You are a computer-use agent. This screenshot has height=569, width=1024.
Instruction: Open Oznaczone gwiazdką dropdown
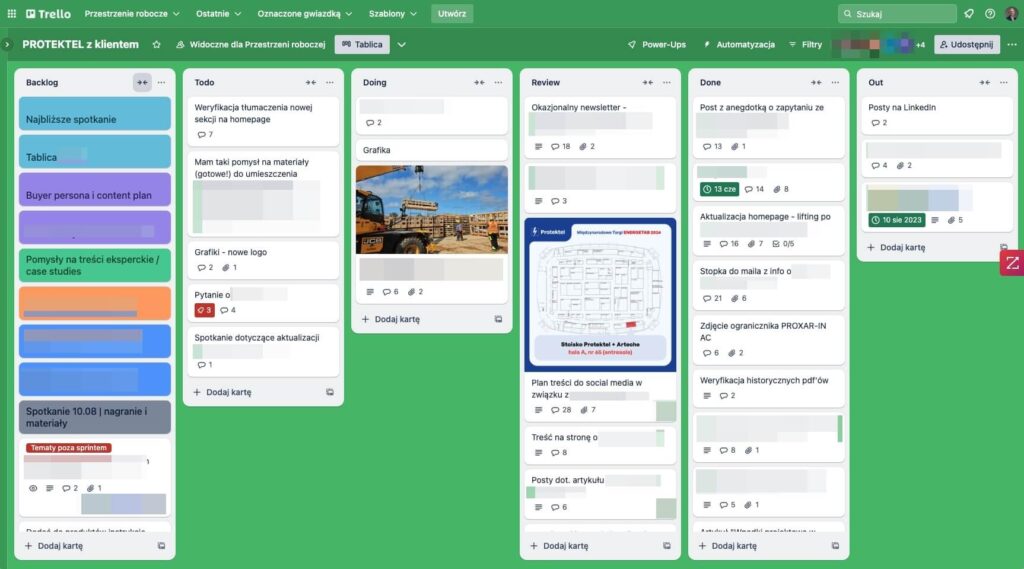coord(304,13)
